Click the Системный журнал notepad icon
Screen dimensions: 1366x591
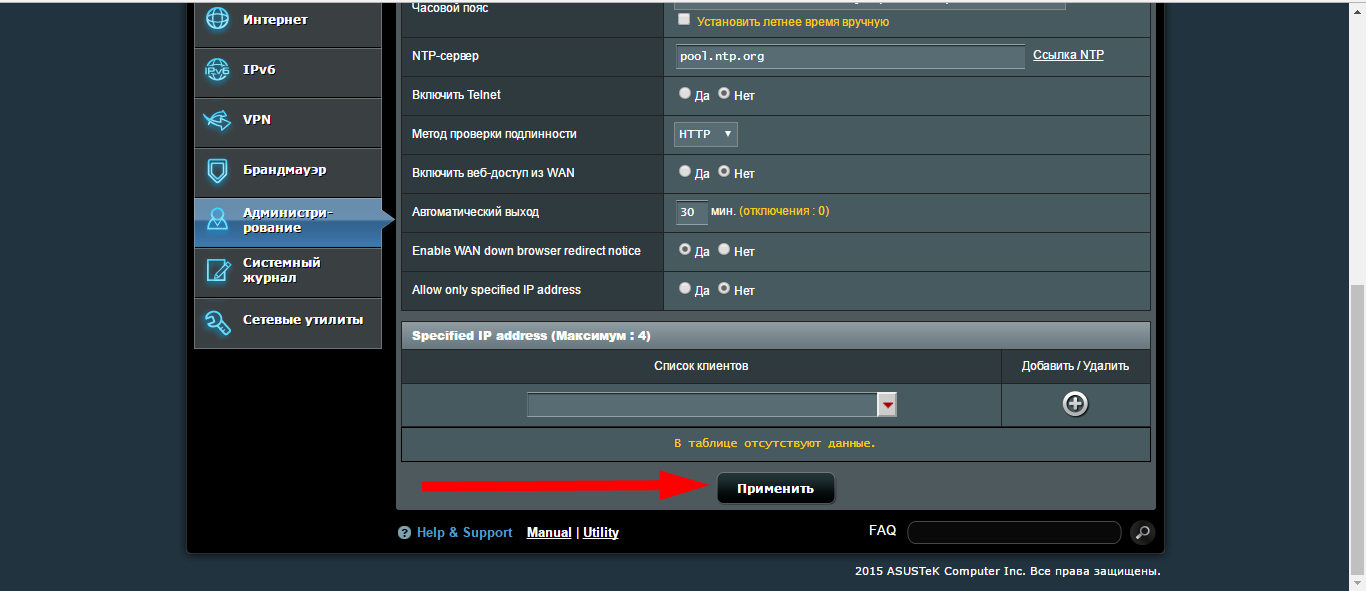(218, 270)
